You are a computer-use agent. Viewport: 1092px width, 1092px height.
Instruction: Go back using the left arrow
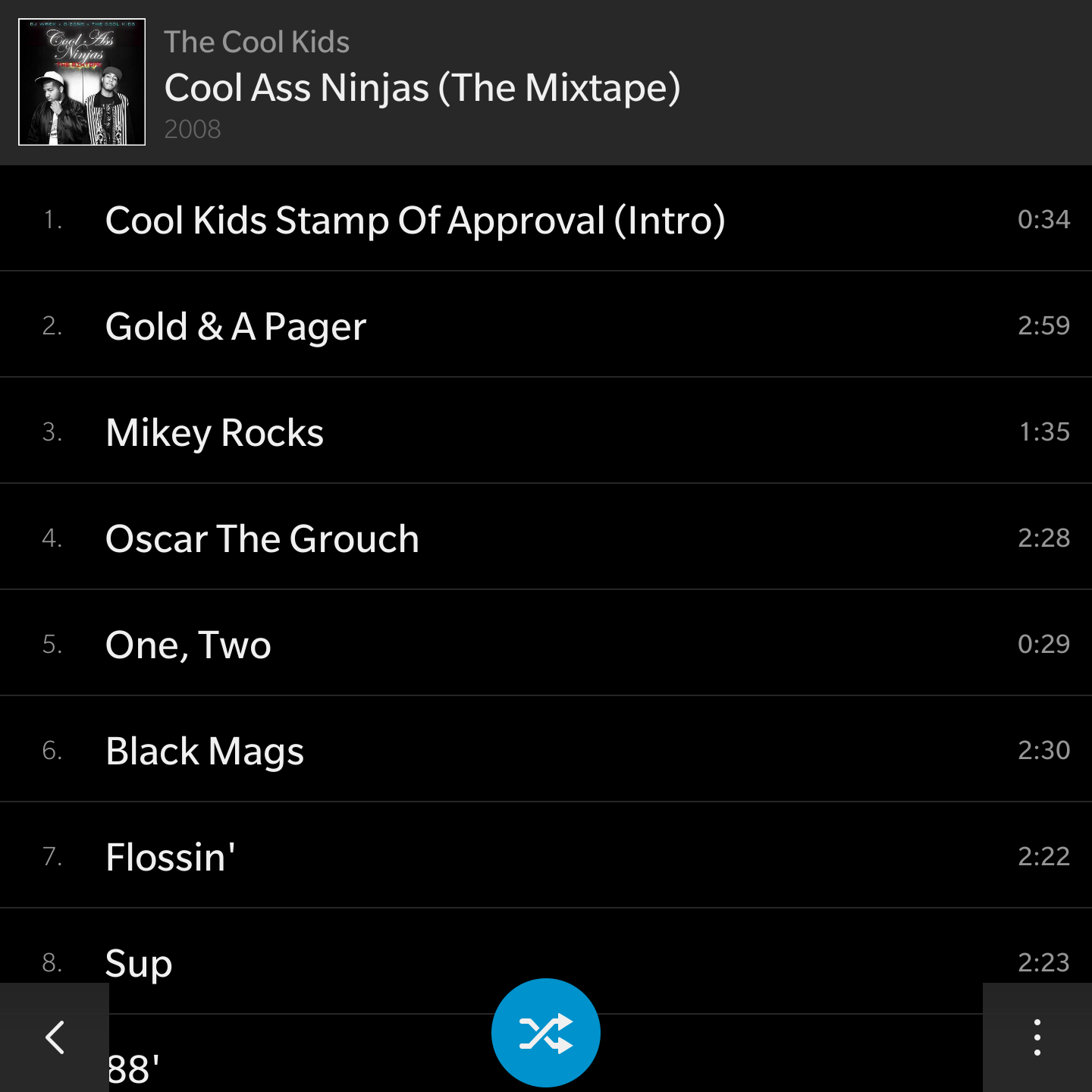pyautogui.click(x=55, y=1037)
